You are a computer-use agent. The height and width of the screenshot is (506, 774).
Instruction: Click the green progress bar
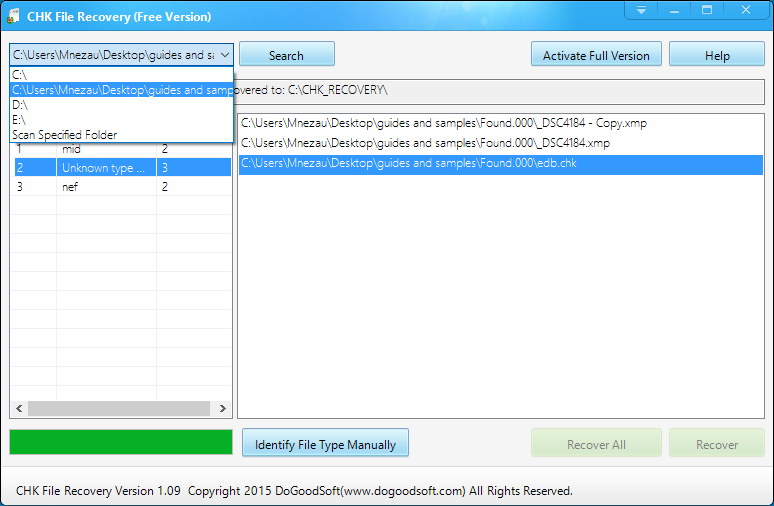(121, 442)
